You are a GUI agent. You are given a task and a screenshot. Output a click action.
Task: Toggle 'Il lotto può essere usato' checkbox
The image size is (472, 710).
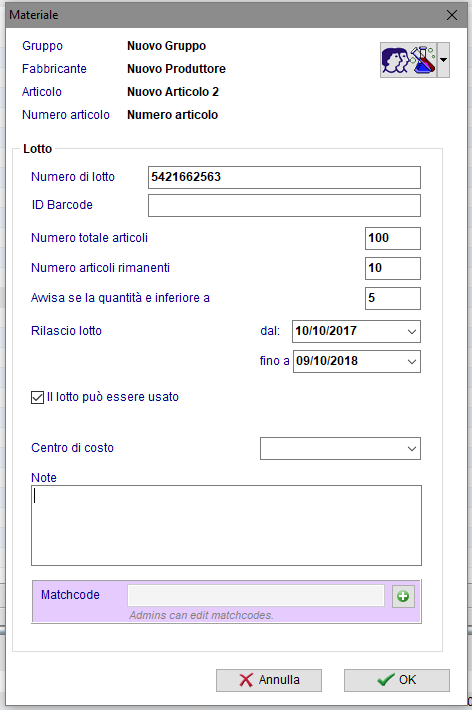pos(37,398)
